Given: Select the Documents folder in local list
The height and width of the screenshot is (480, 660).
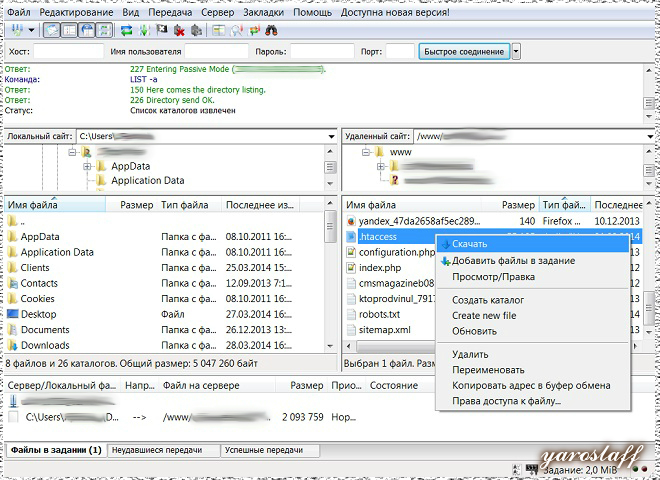Looking at the screenshot, I should 45,329.
